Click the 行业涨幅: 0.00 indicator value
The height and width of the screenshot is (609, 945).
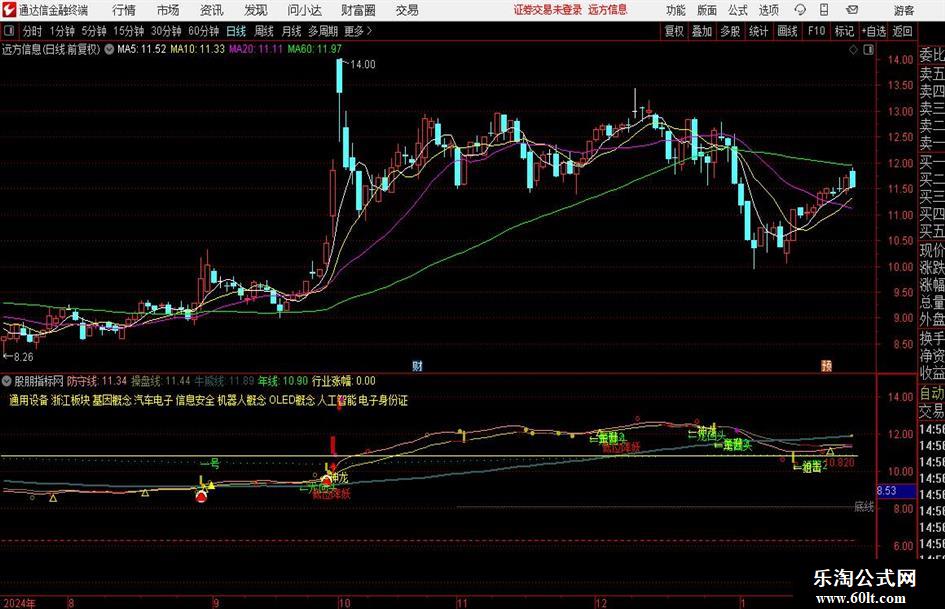tap(344, 381)
